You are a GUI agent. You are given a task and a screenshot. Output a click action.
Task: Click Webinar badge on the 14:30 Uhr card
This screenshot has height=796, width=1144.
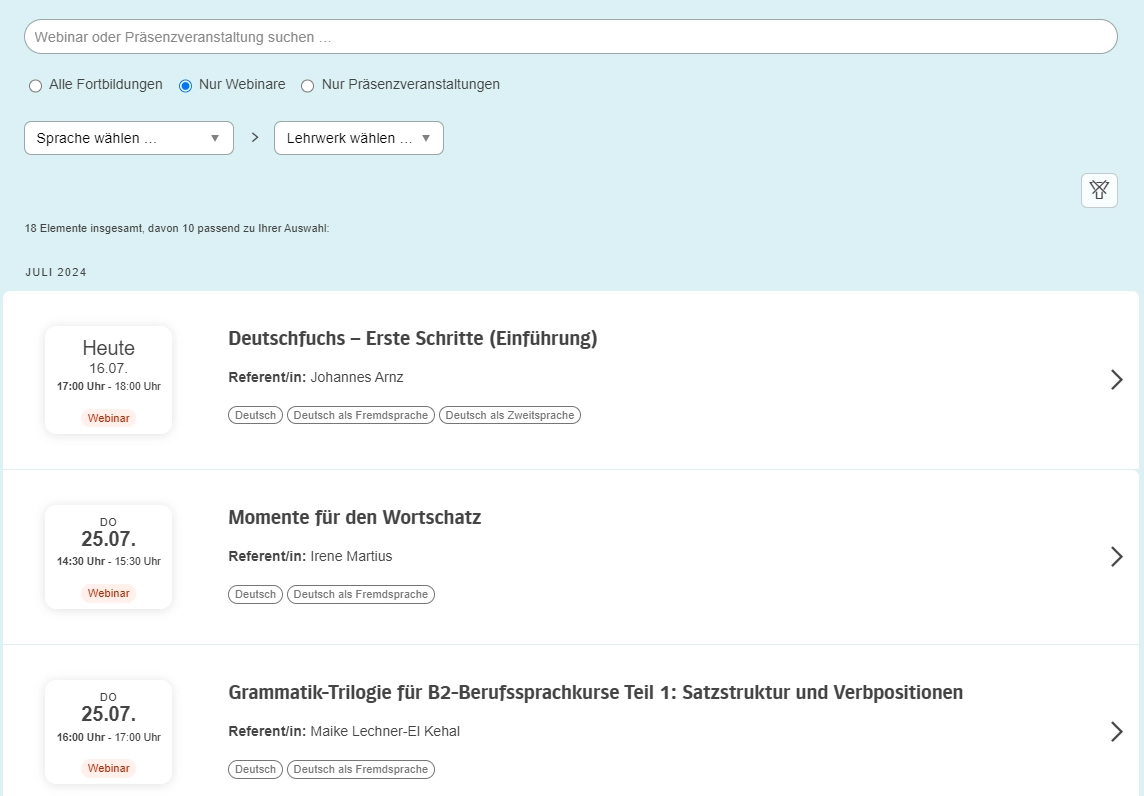[108, 593]
